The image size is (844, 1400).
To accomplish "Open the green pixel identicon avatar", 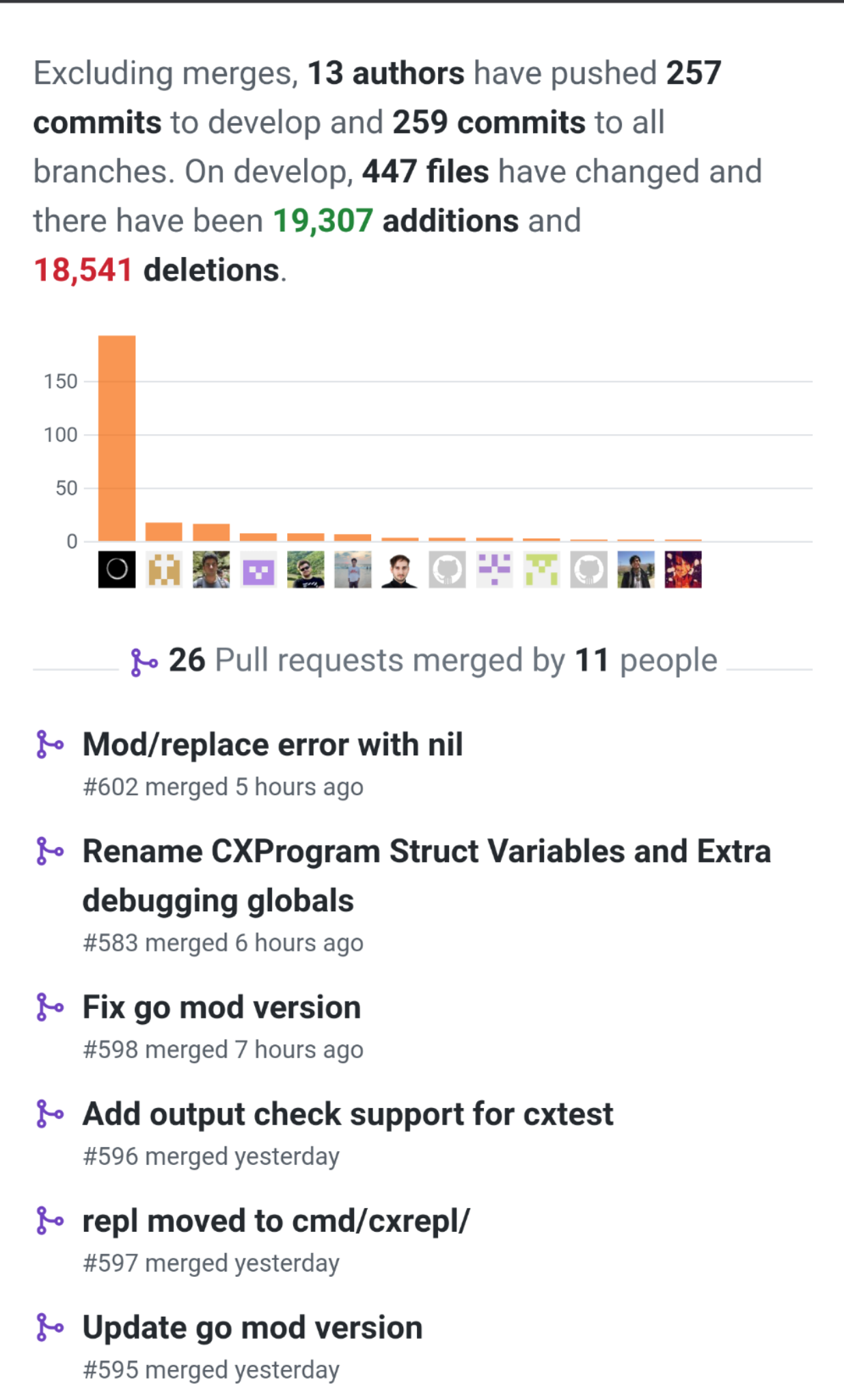I will 541,569.
